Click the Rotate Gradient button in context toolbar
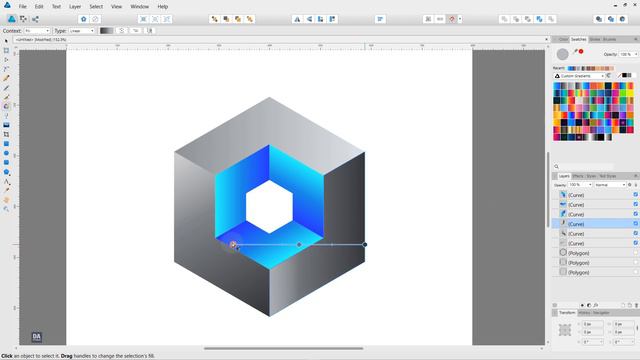 coord(121,31)
